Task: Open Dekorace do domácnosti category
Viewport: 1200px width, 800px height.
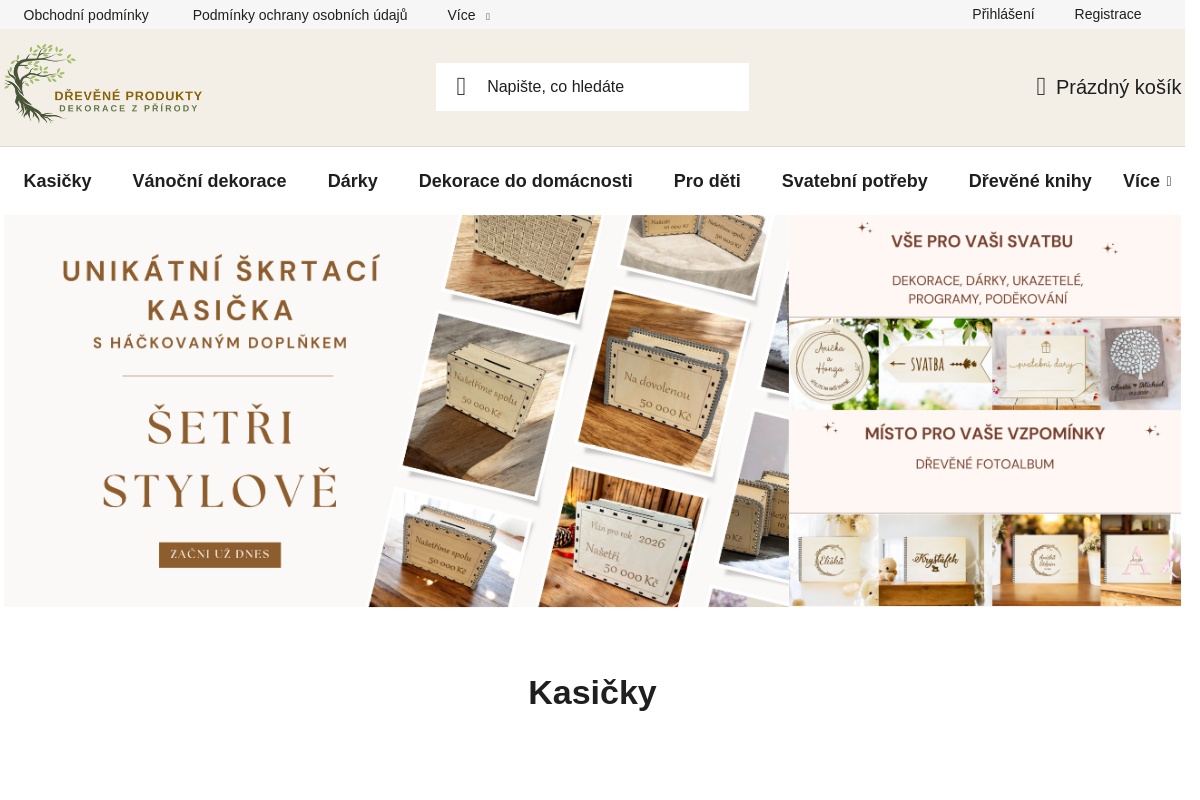Action: tap(525, 181)
